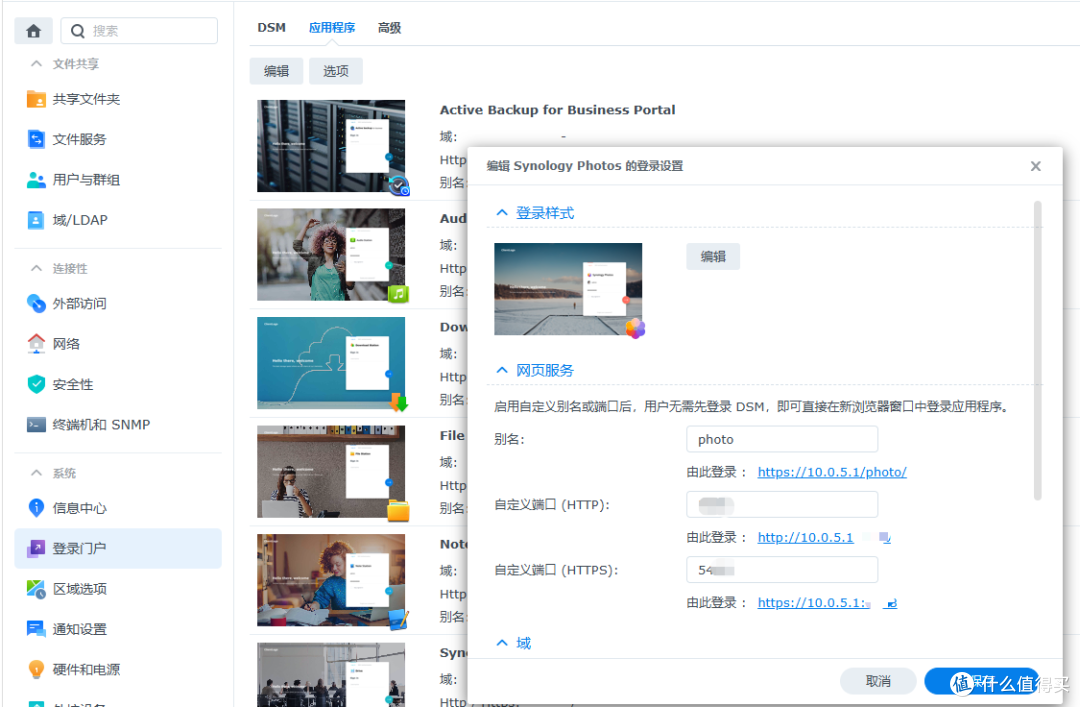The image size is (1080, 707).
Task: Select Audio Station thumbnail with music icon
Action: click(x=331, y=255)
